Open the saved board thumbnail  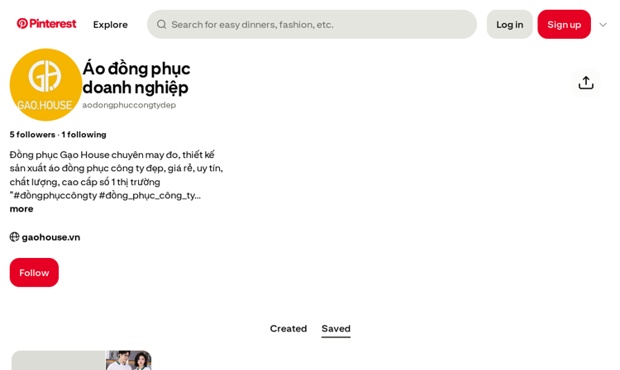(x=81, y=360)
